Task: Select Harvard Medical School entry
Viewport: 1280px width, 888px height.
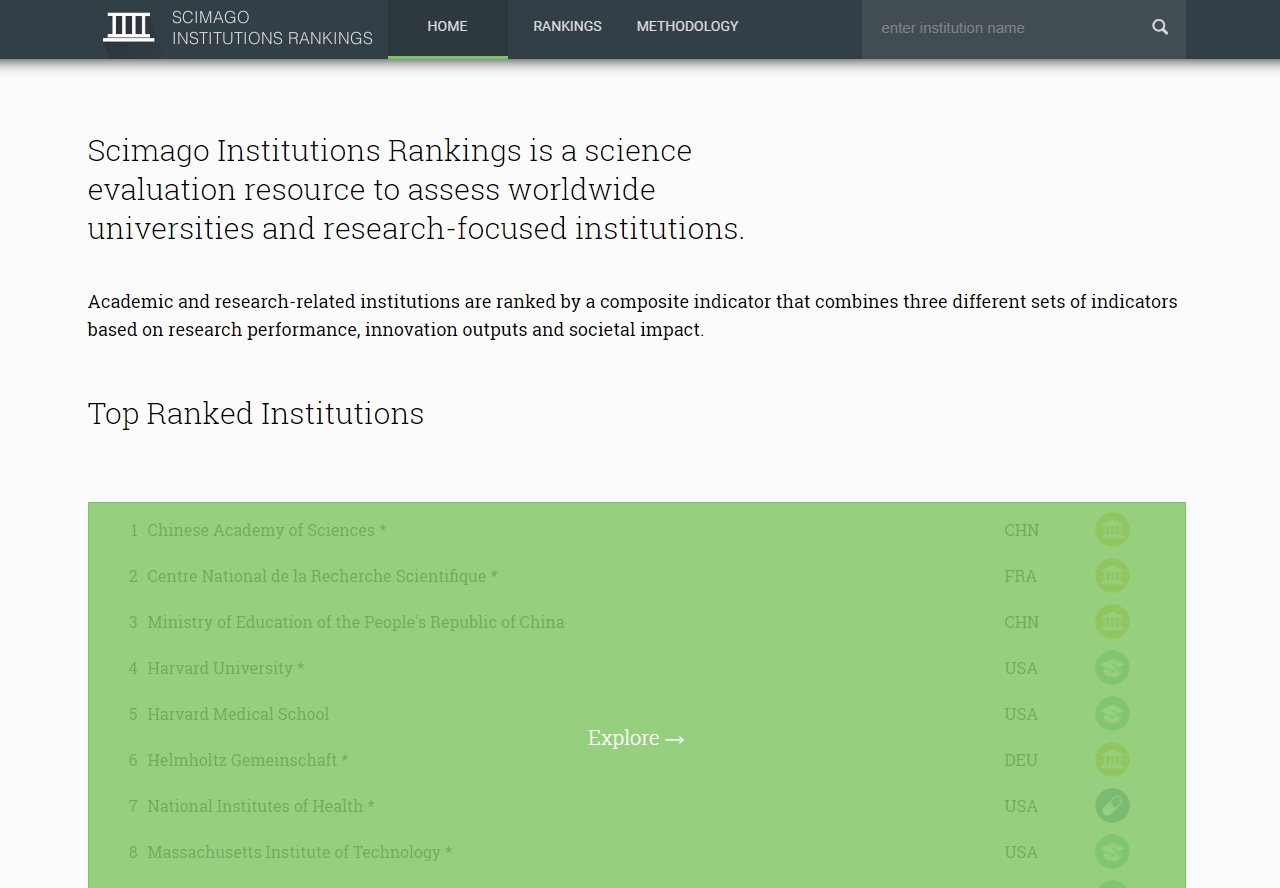Action: tap(238, 714)
